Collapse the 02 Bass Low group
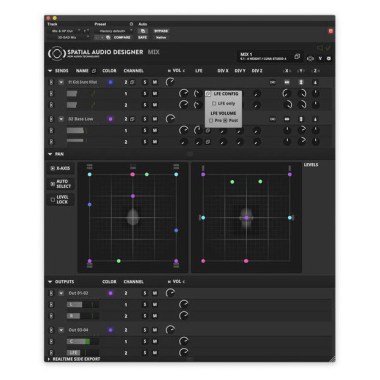 [61, 119]
